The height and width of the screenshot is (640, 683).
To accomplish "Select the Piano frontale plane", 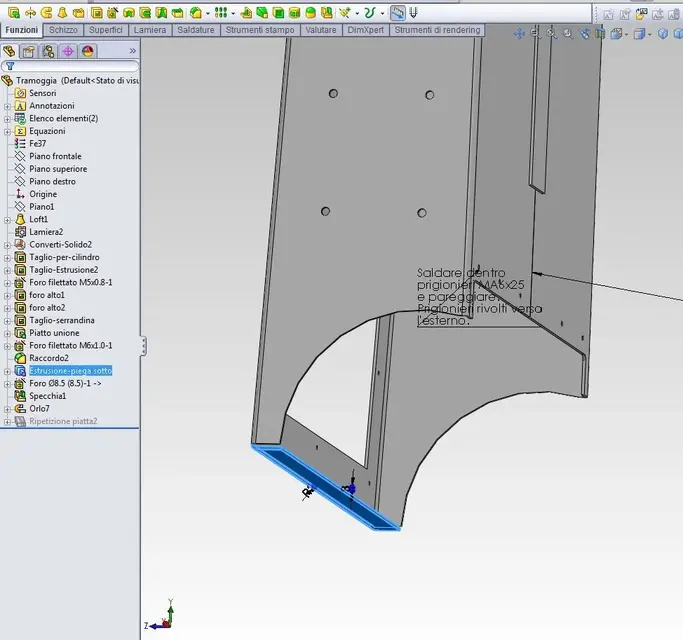I will click(55, 156).
